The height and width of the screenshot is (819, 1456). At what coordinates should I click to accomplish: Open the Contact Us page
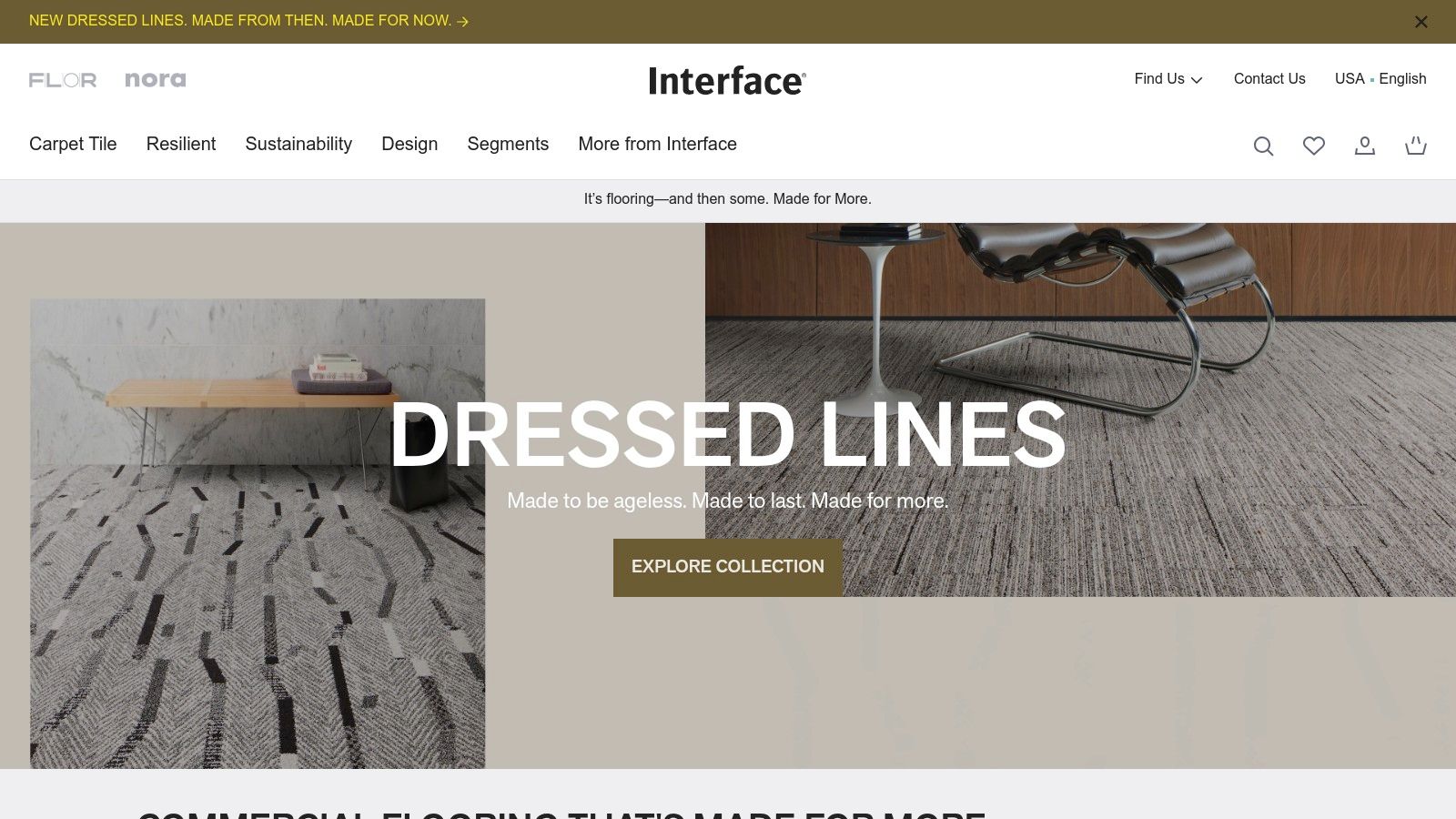pos(1269,79)
